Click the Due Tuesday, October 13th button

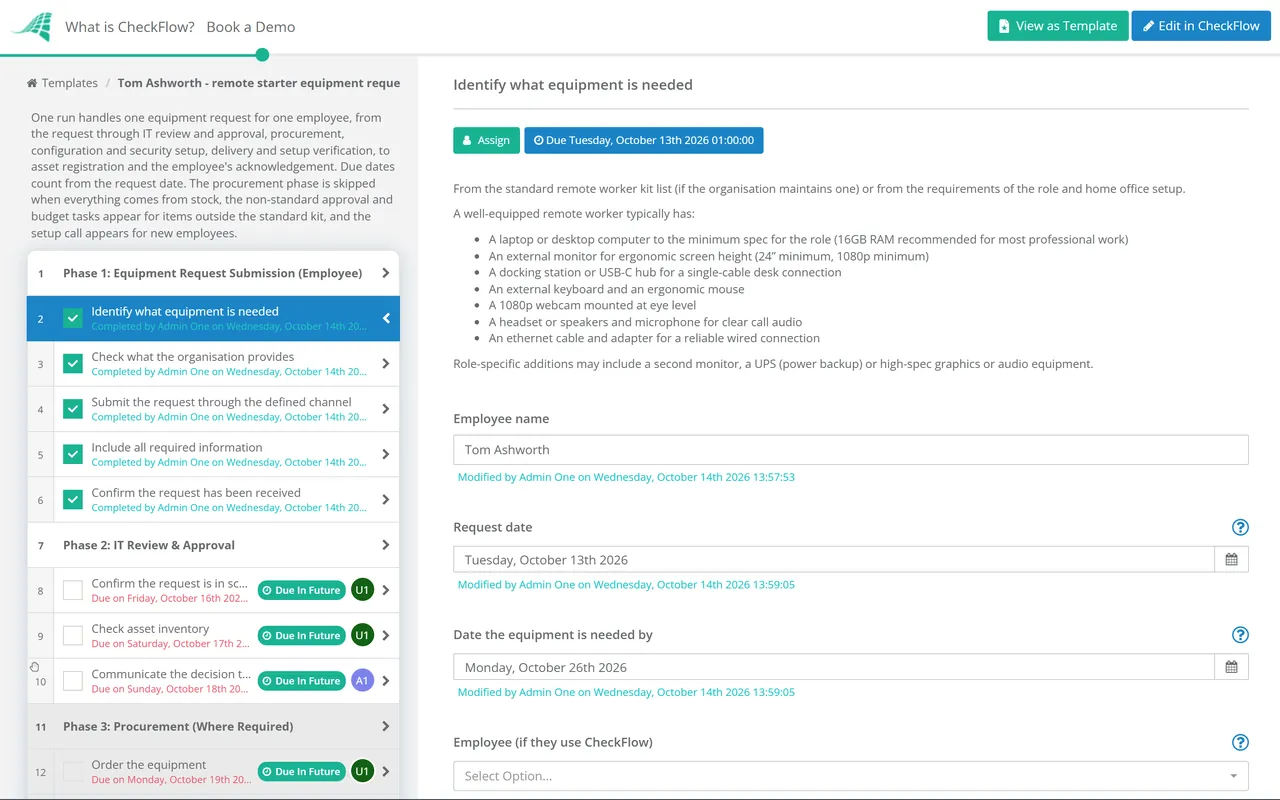coord(644,140)
